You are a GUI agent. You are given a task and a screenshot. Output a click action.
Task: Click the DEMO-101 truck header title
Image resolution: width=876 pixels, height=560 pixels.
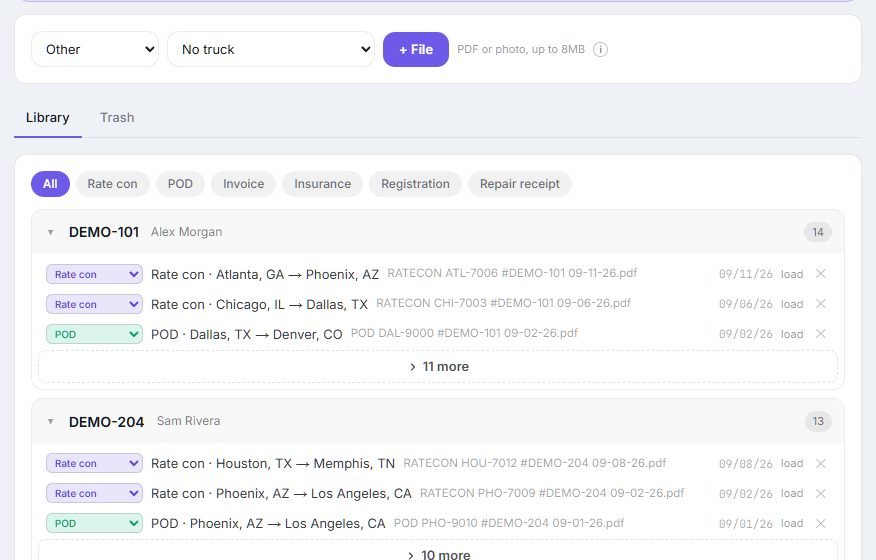coord(104,232)
